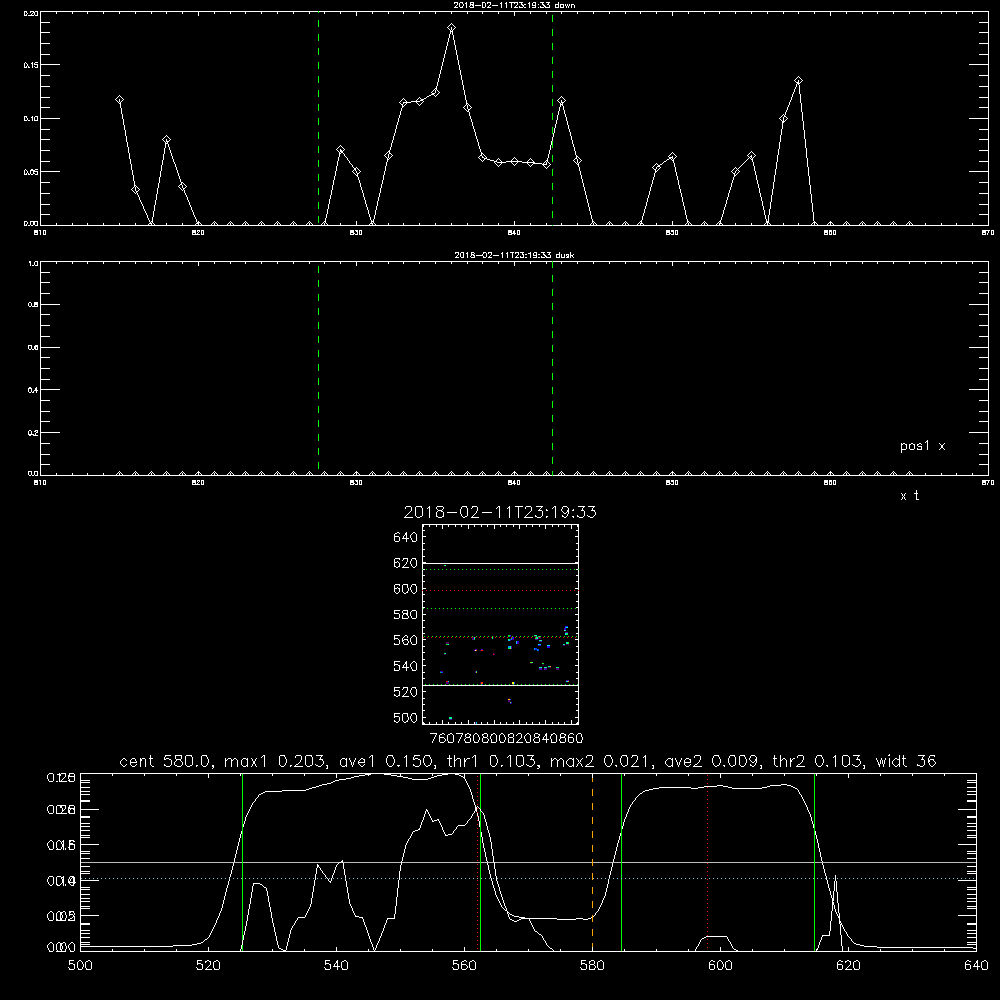1000x1000 pixels.
Task: Click the small scatter image thumbnail
Action: point(500,624)
